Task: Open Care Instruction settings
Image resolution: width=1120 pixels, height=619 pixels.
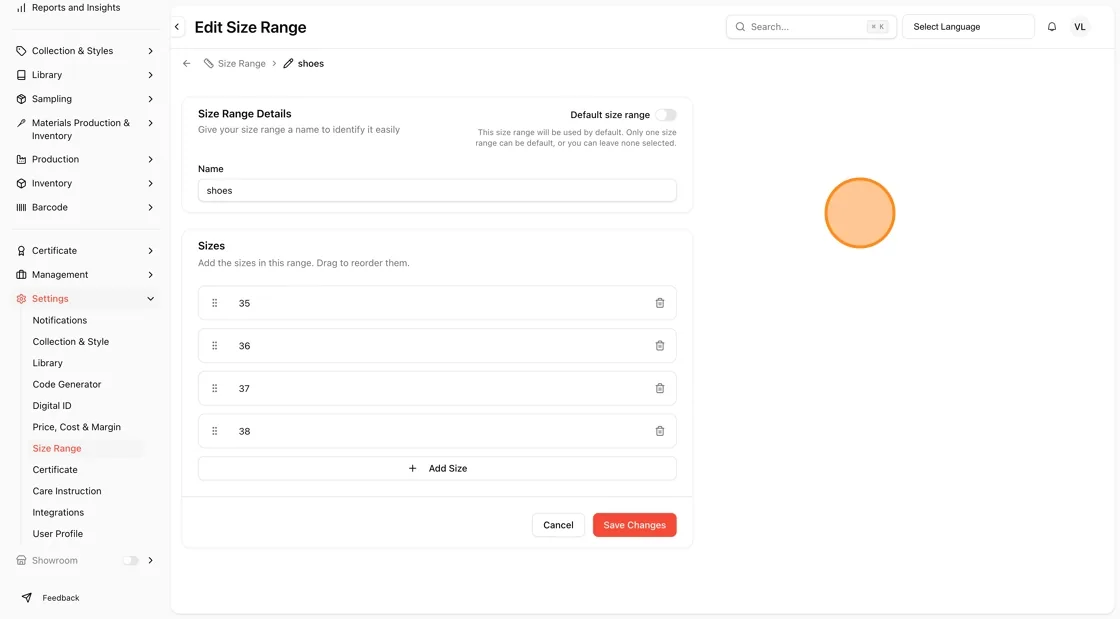Action: tap(66, 491)
